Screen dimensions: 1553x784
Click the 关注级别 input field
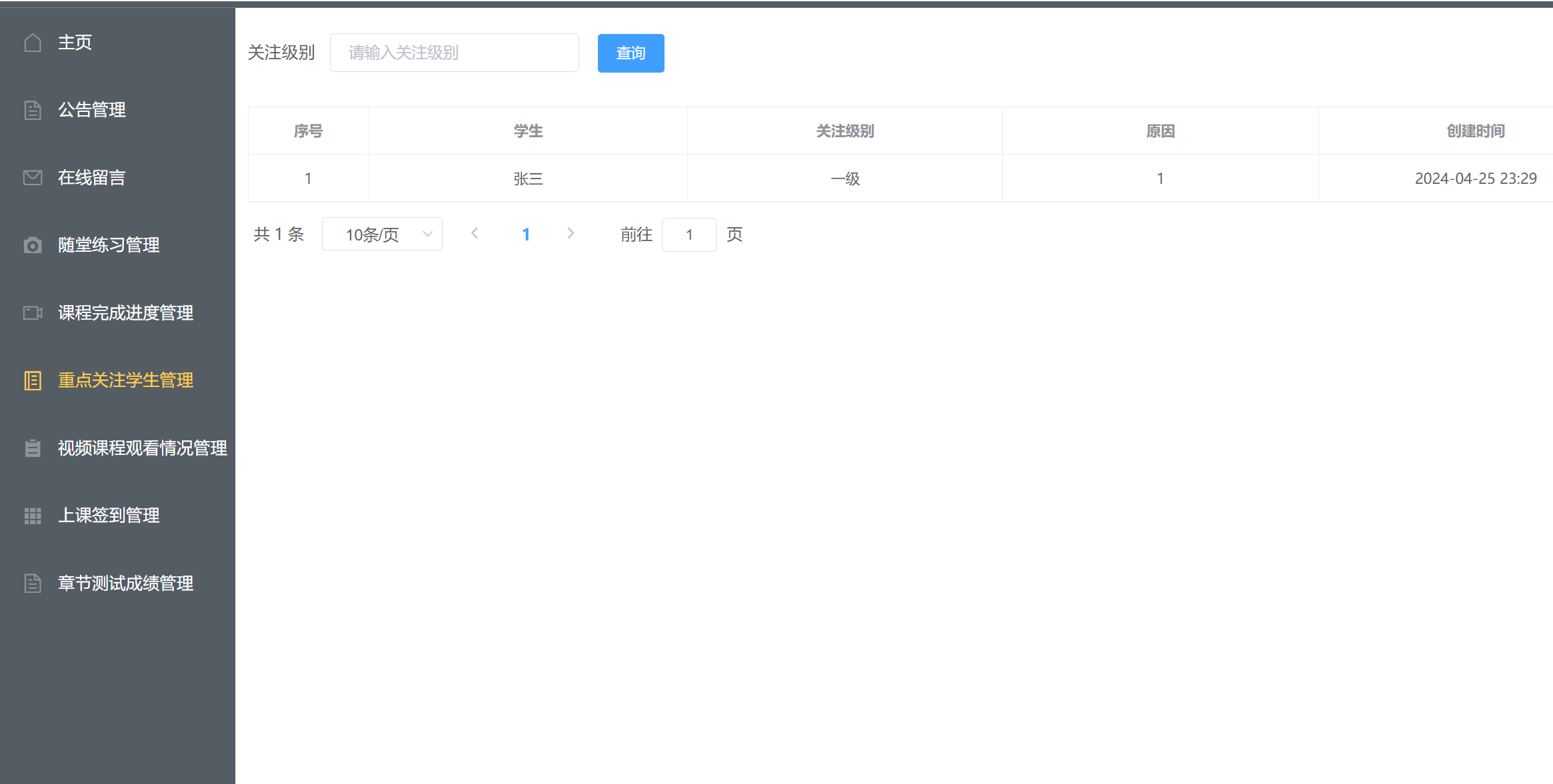[x=454, y=52]
